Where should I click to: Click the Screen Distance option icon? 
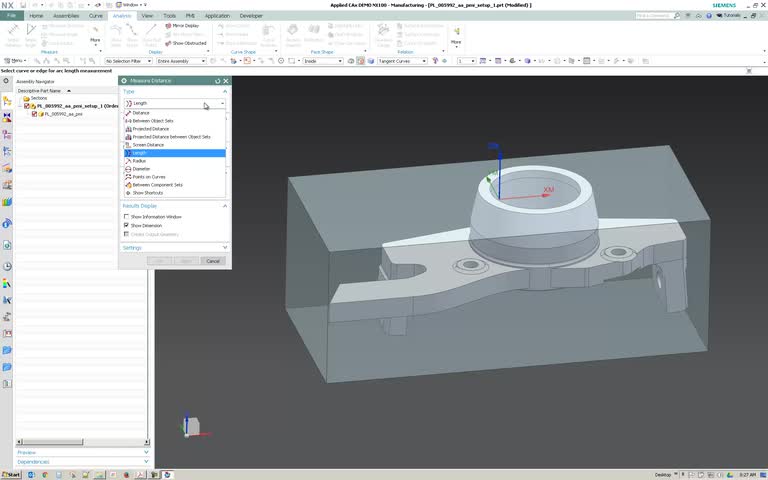click(128, 145)
